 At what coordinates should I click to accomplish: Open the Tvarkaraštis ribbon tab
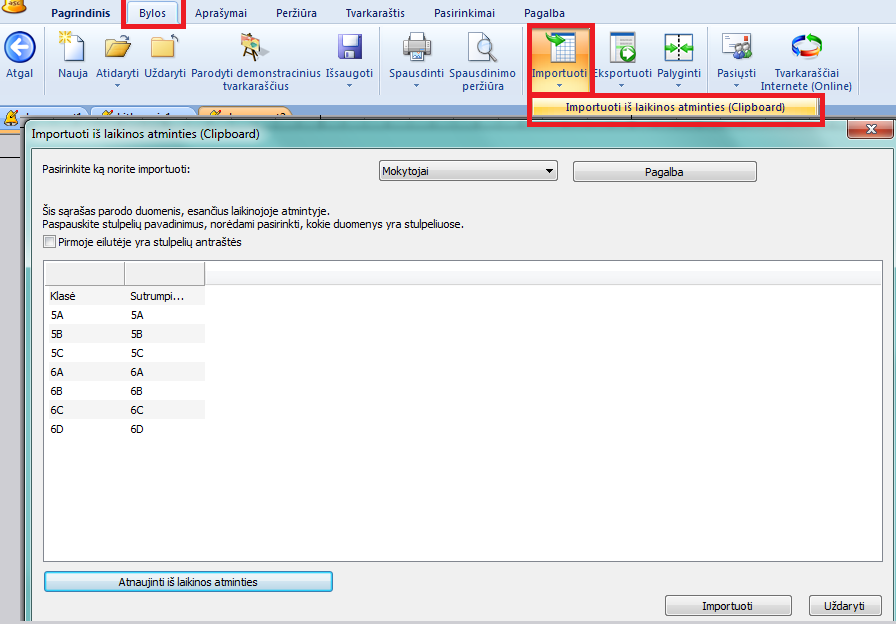click(375, 13)
